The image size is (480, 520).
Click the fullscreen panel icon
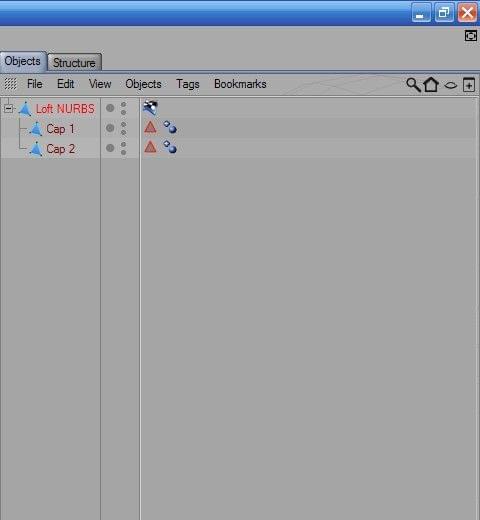(x=470, y=36)
